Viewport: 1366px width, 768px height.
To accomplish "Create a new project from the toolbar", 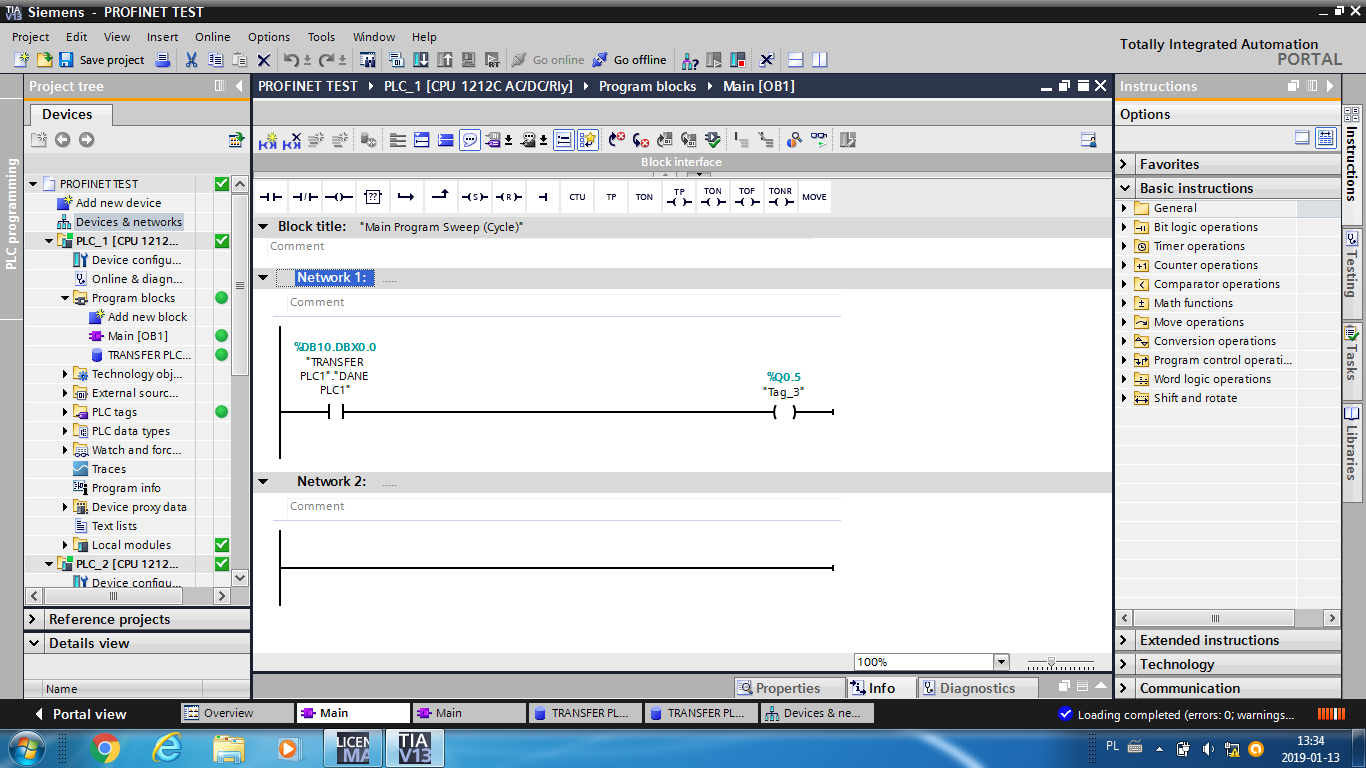I will (22, 60).
